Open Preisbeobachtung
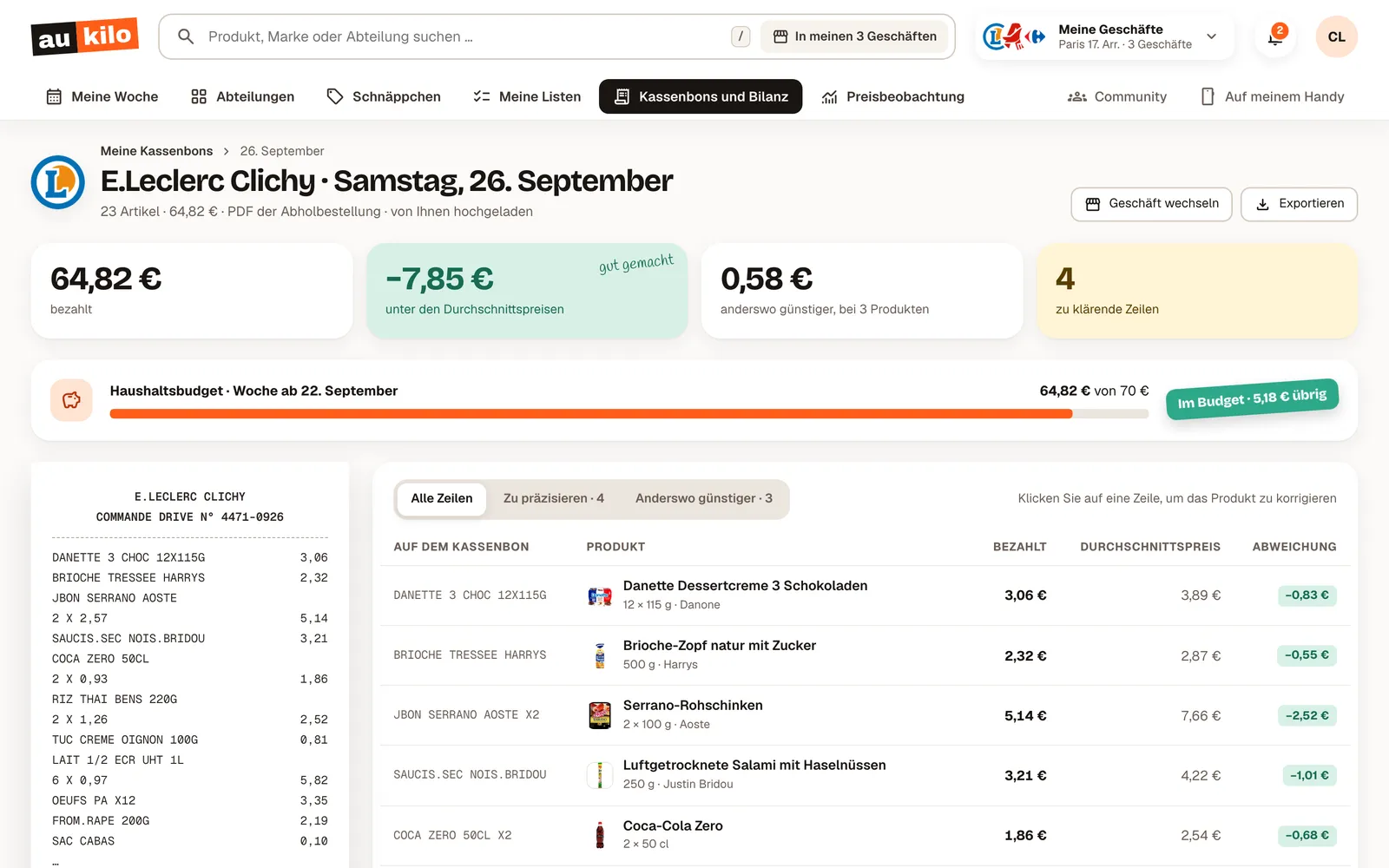1389x868 pixels. coord(893,96)
